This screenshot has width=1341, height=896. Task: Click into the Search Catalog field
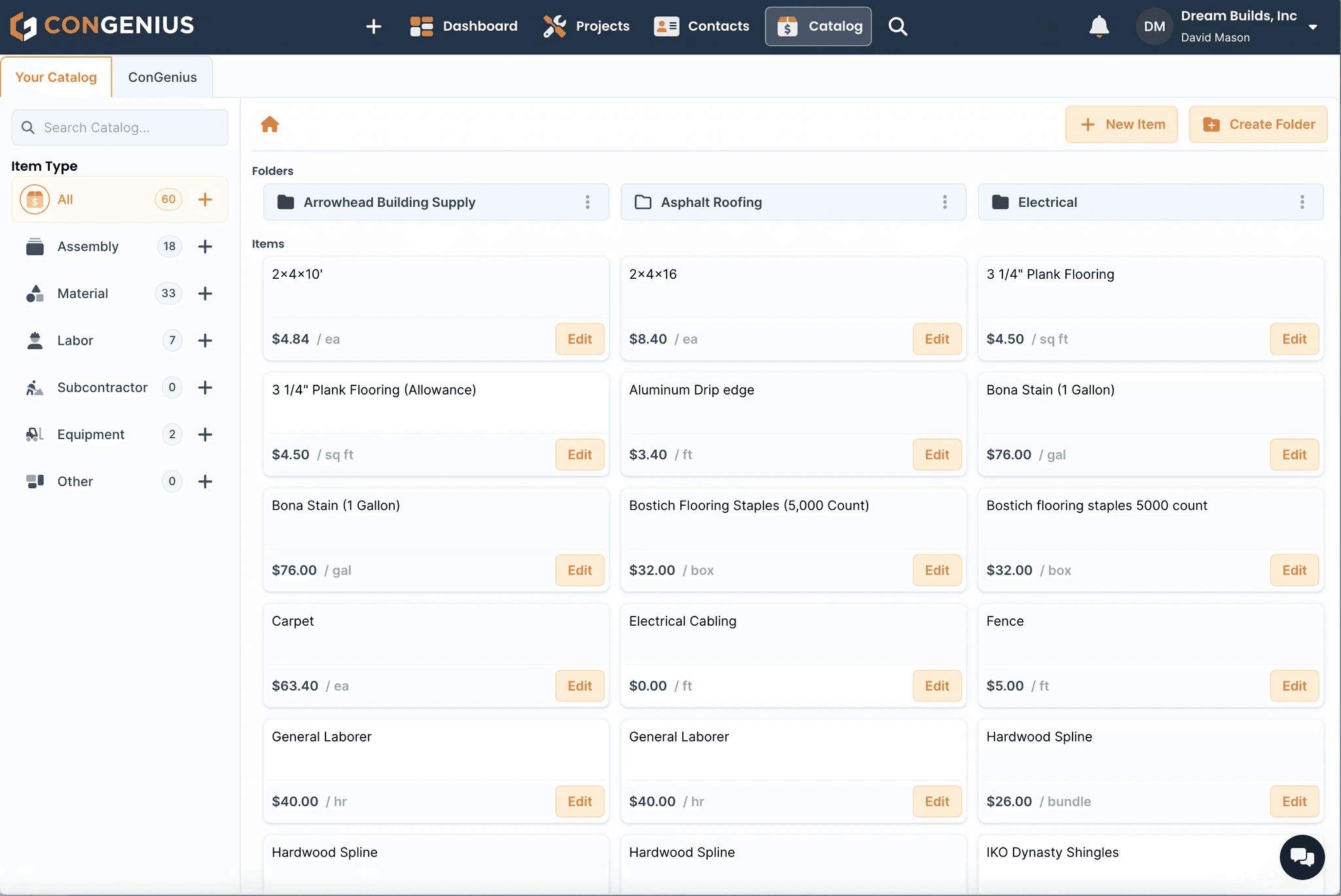(120, 127)
